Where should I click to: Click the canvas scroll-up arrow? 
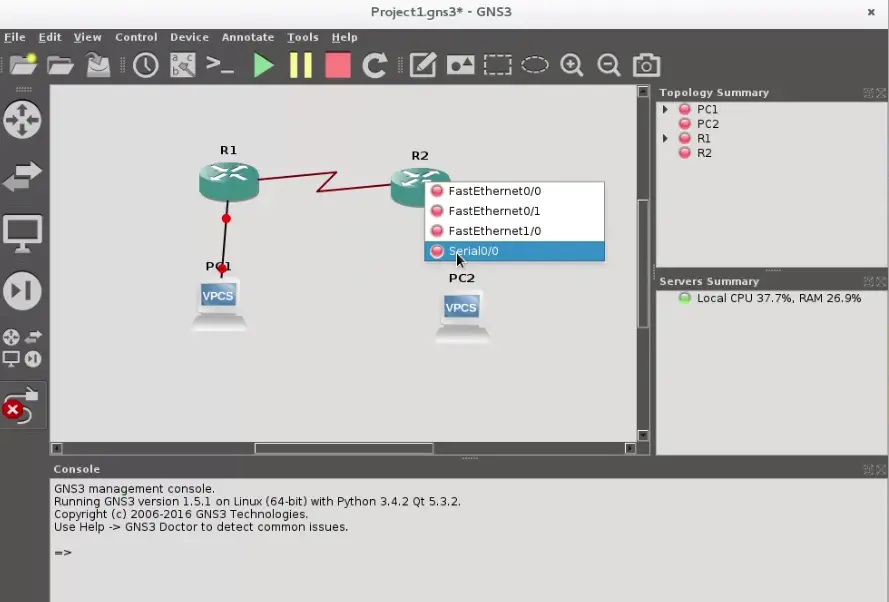click(643, 91)
